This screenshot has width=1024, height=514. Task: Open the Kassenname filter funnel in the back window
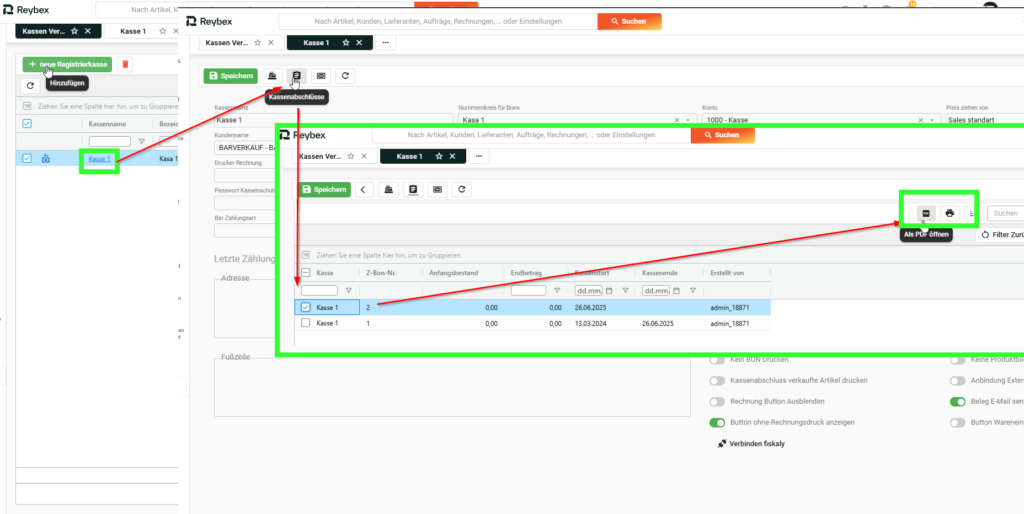[142, 141]
